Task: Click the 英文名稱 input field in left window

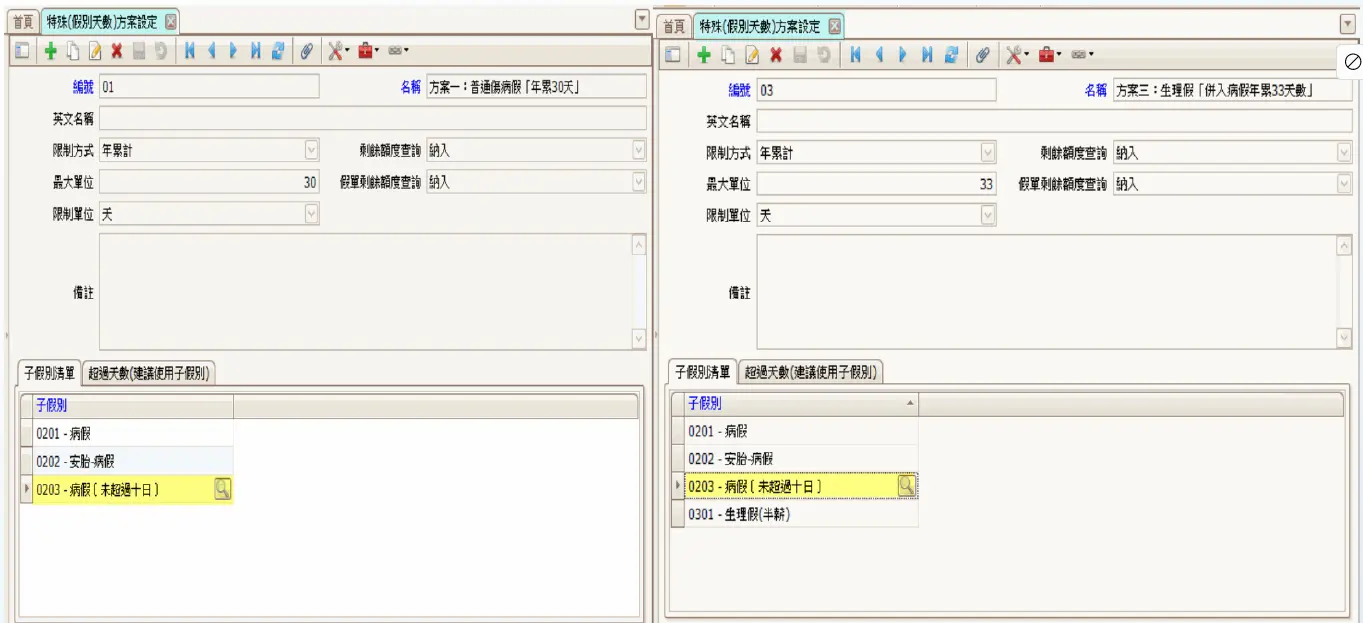Action: point(372,119)
